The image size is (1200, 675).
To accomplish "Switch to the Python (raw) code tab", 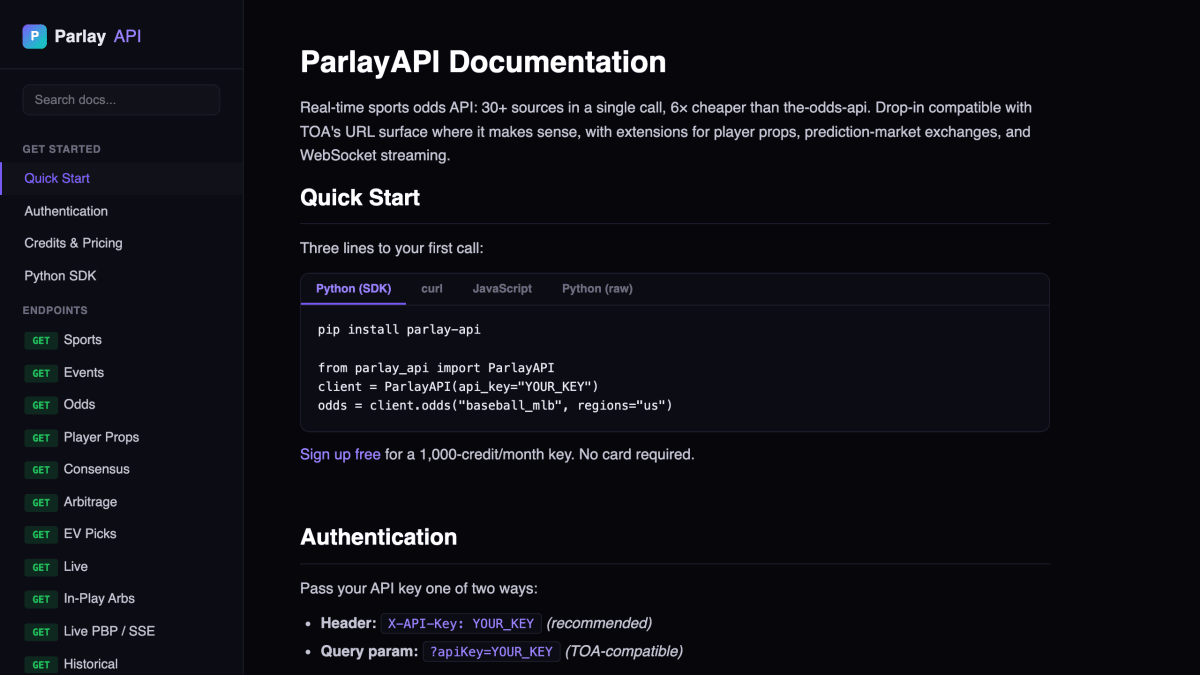I will [x=597, y=289].
